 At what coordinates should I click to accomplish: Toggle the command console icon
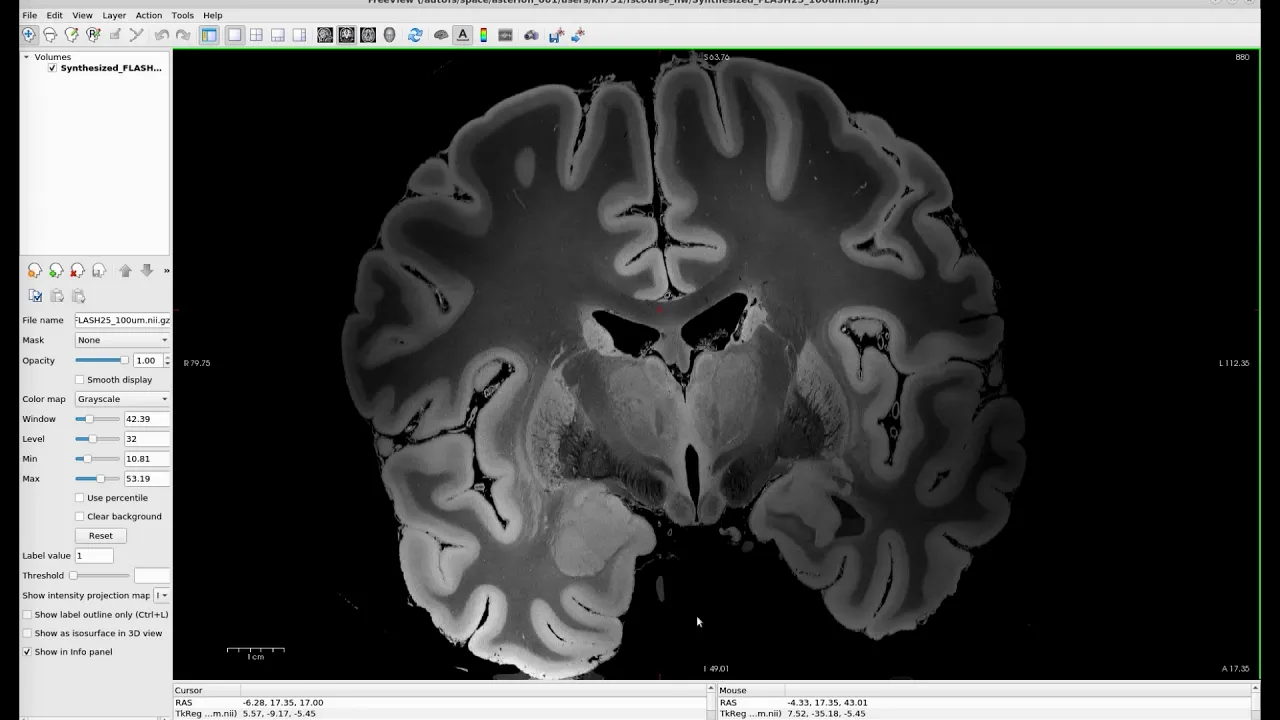pos(505,35)
